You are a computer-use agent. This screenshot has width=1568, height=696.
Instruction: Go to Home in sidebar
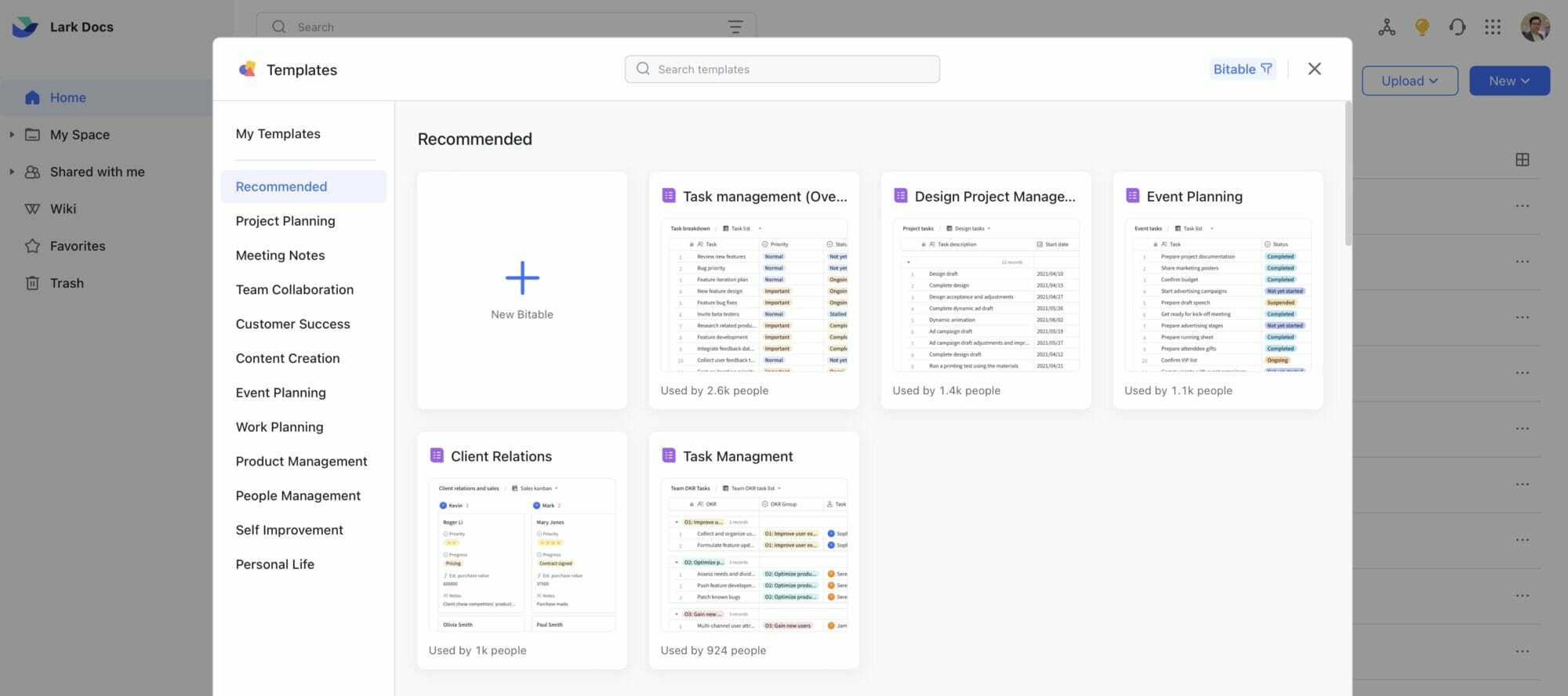pyautogui.click(x=68, y=98)
